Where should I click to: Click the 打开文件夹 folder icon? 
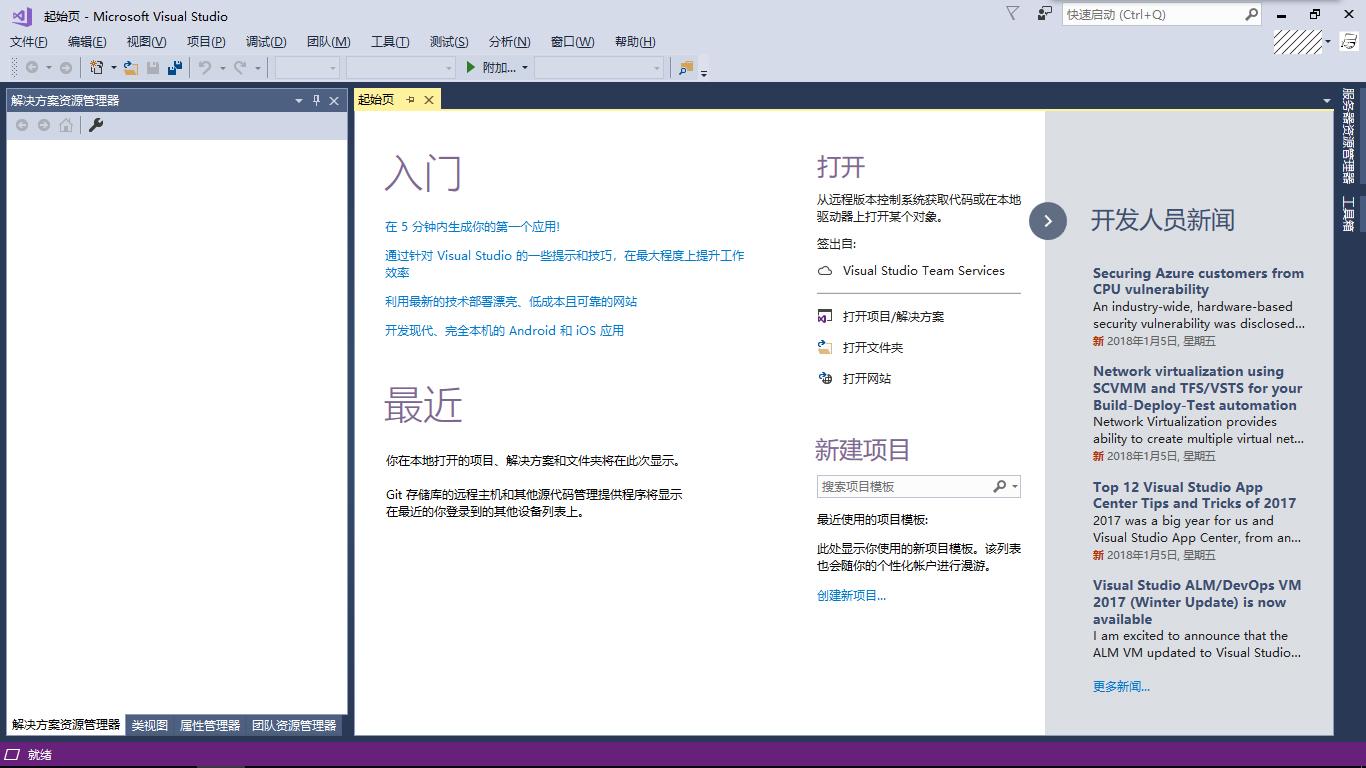(825, 348)
